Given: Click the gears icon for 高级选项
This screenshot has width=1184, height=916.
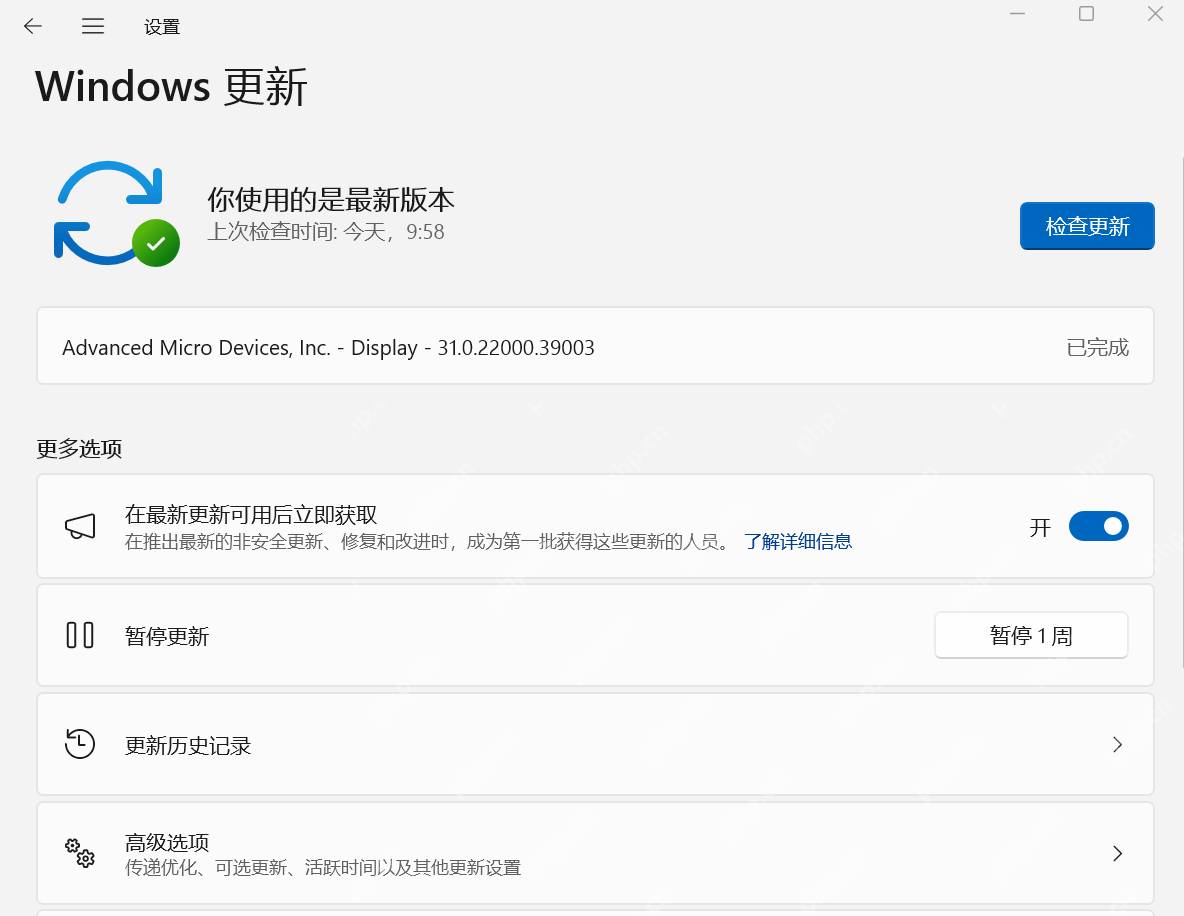Looking at the screenshot, I should click(80, 853).
